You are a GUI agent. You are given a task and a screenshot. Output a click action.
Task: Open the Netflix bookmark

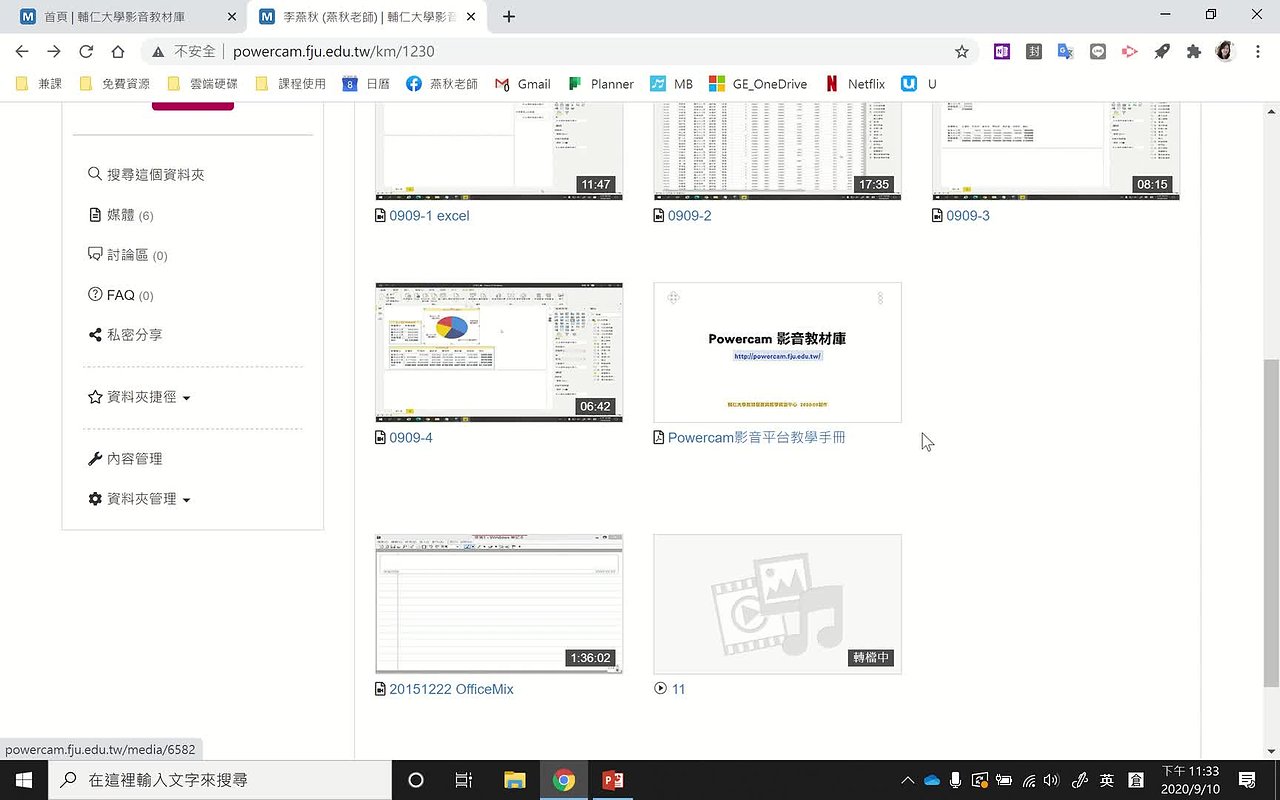pos(855,84)
